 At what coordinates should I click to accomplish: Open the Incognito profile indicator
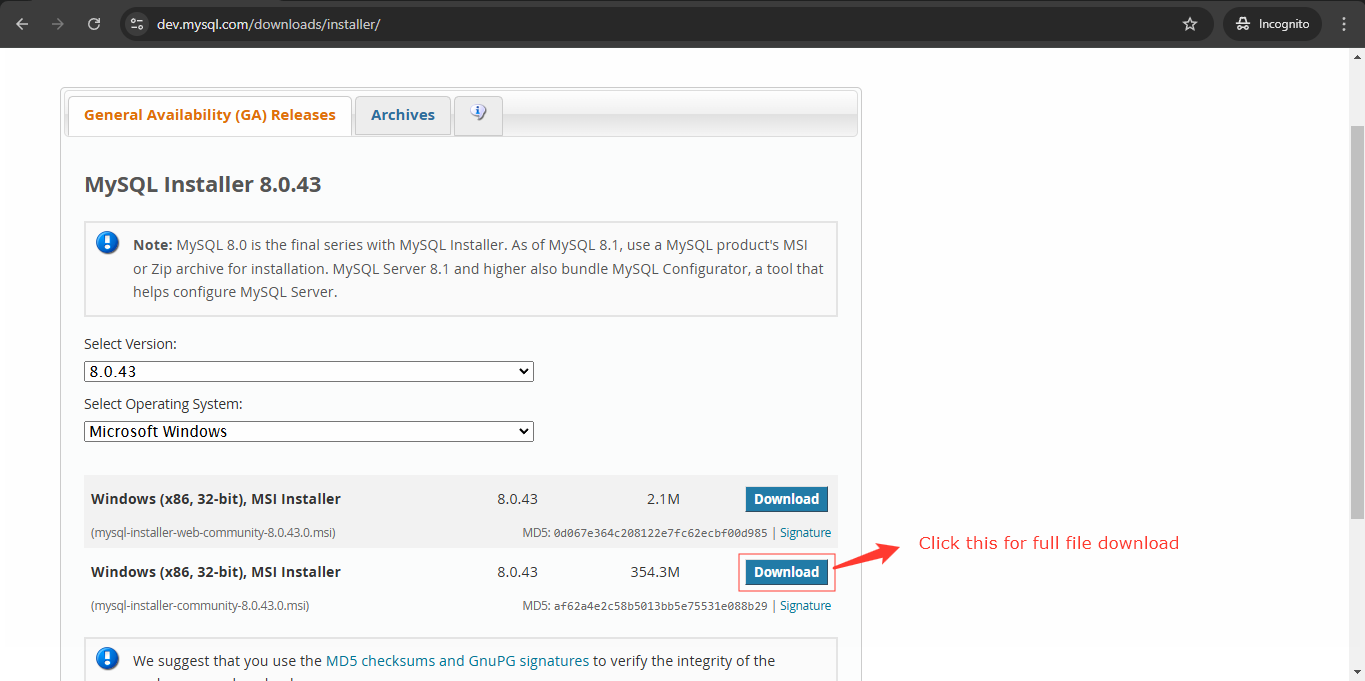(x=1272, y=24)
